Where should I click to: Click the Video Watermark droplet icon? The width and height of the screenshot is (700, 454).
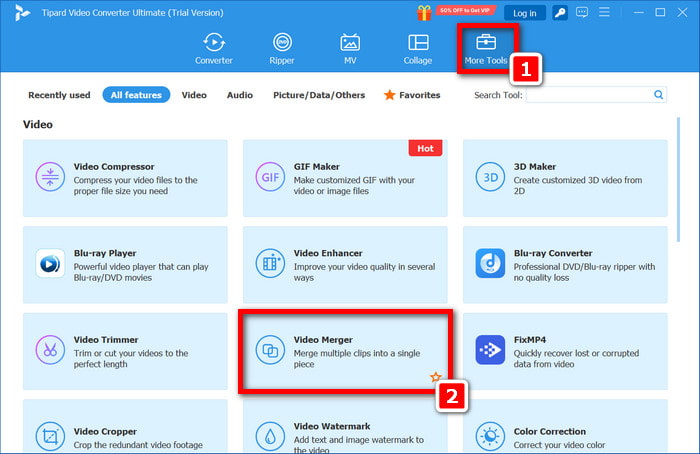click(270, 437)
